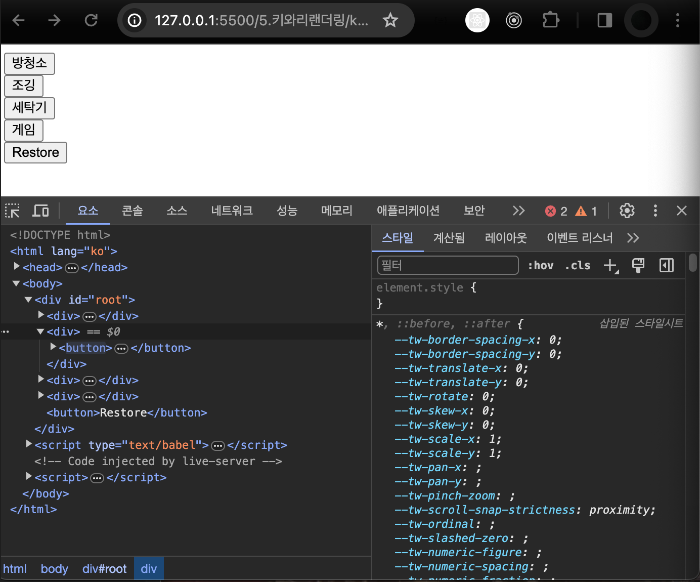Click the site information icon in address bar
700x582 pixels.
click(134, 20)
